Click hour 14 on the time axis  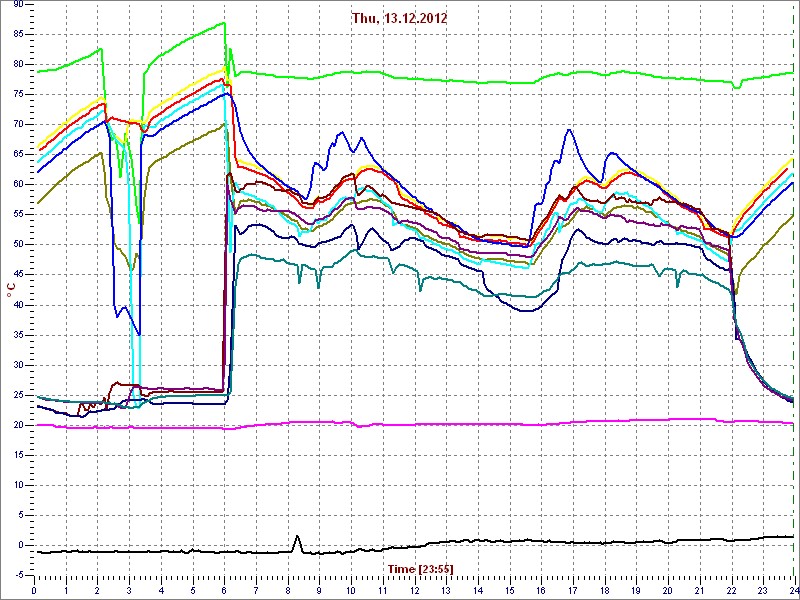[478, 590]
